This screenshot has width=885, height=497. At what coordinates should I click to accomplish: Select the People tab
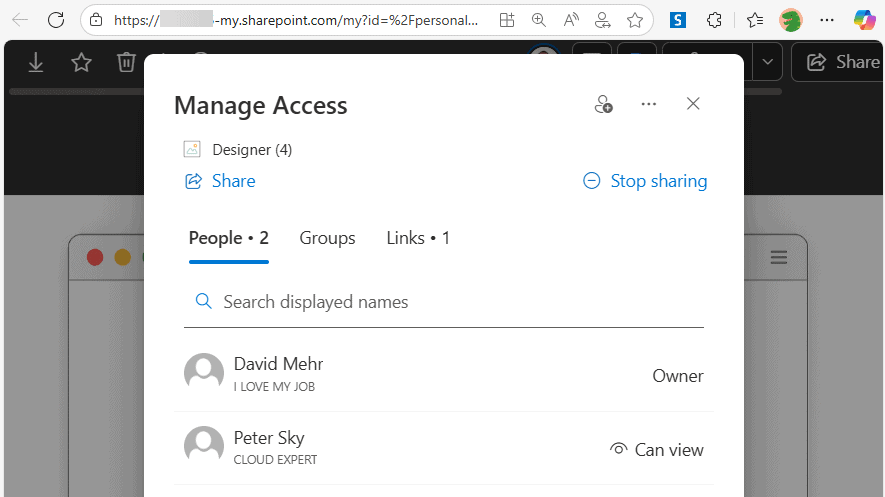(x=228, y=238)
